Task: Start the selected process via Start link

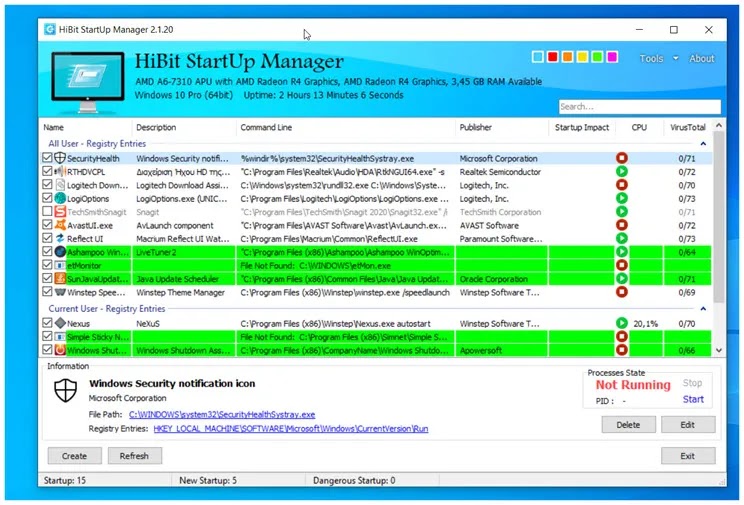Action: (x=693, y=399)
